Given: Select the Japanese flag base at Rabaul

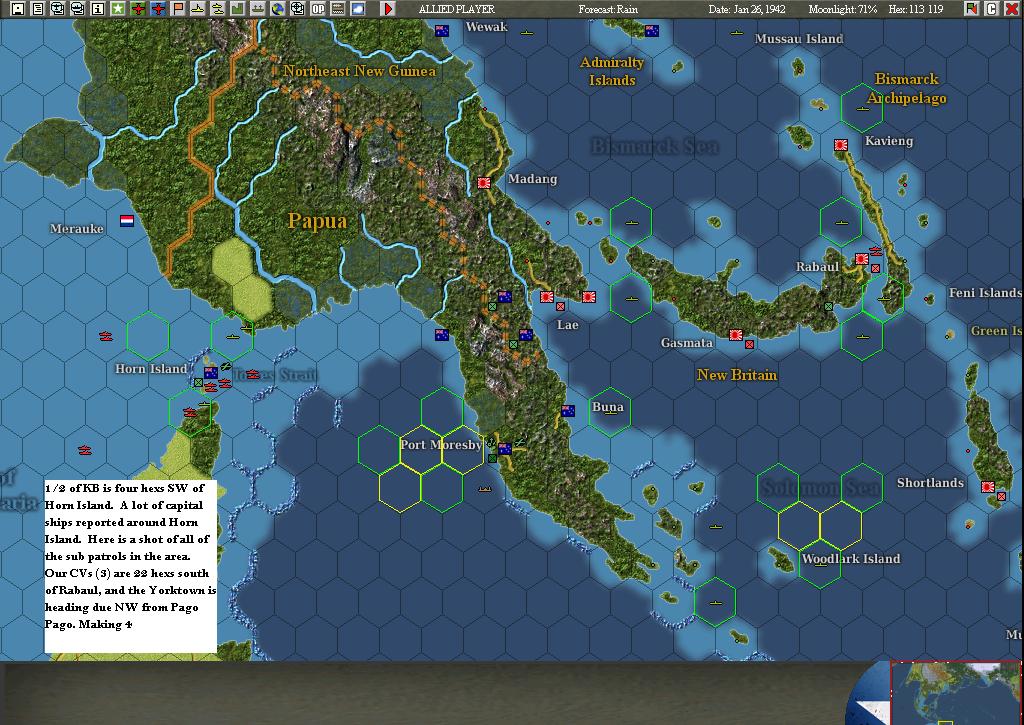Looking at the screenshot, I should pos(862,259).
